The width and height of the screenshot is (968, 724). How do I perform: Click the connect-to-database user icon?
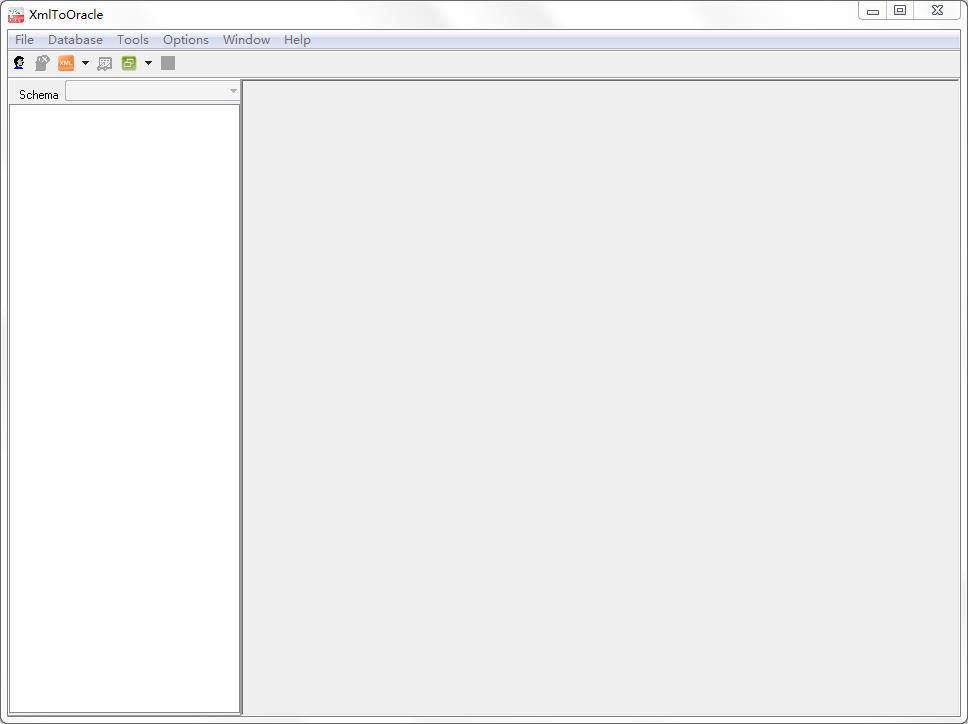click(x=19, y=63)
